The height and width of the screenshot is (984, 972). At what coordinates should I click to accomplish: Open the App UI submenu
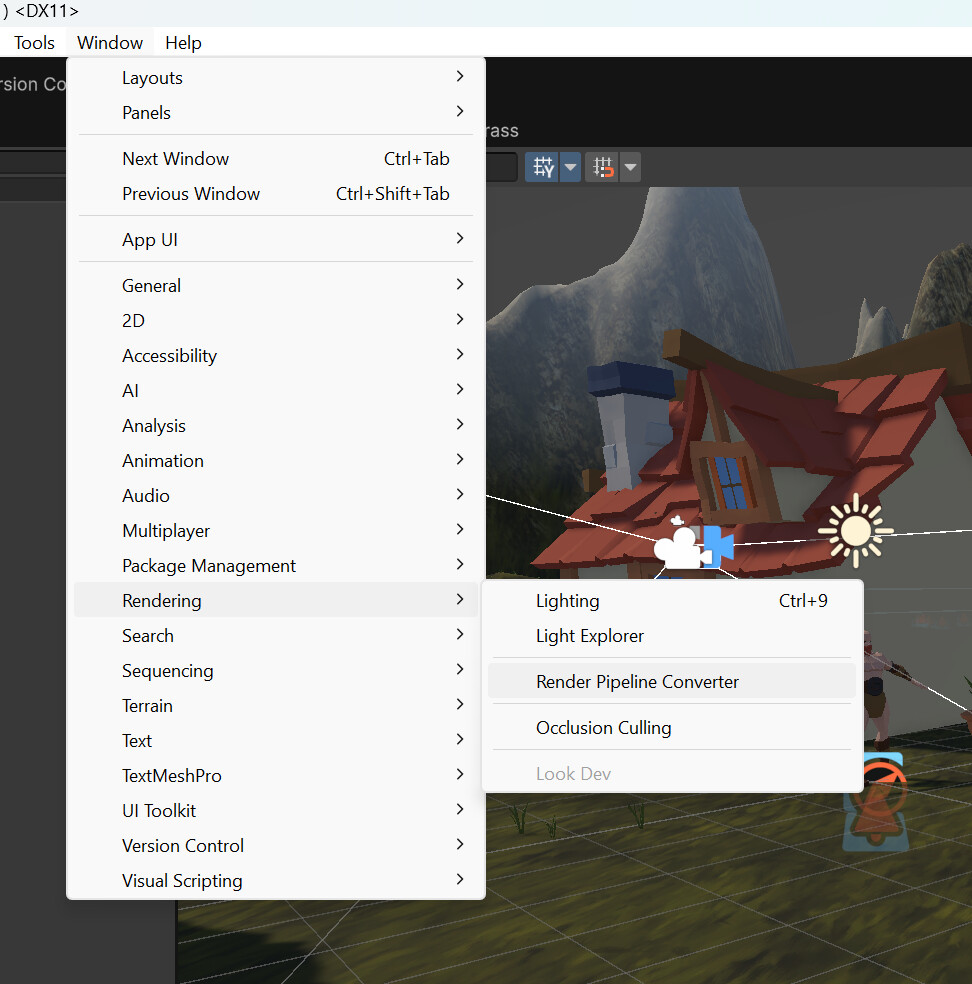tap(276, 240)
